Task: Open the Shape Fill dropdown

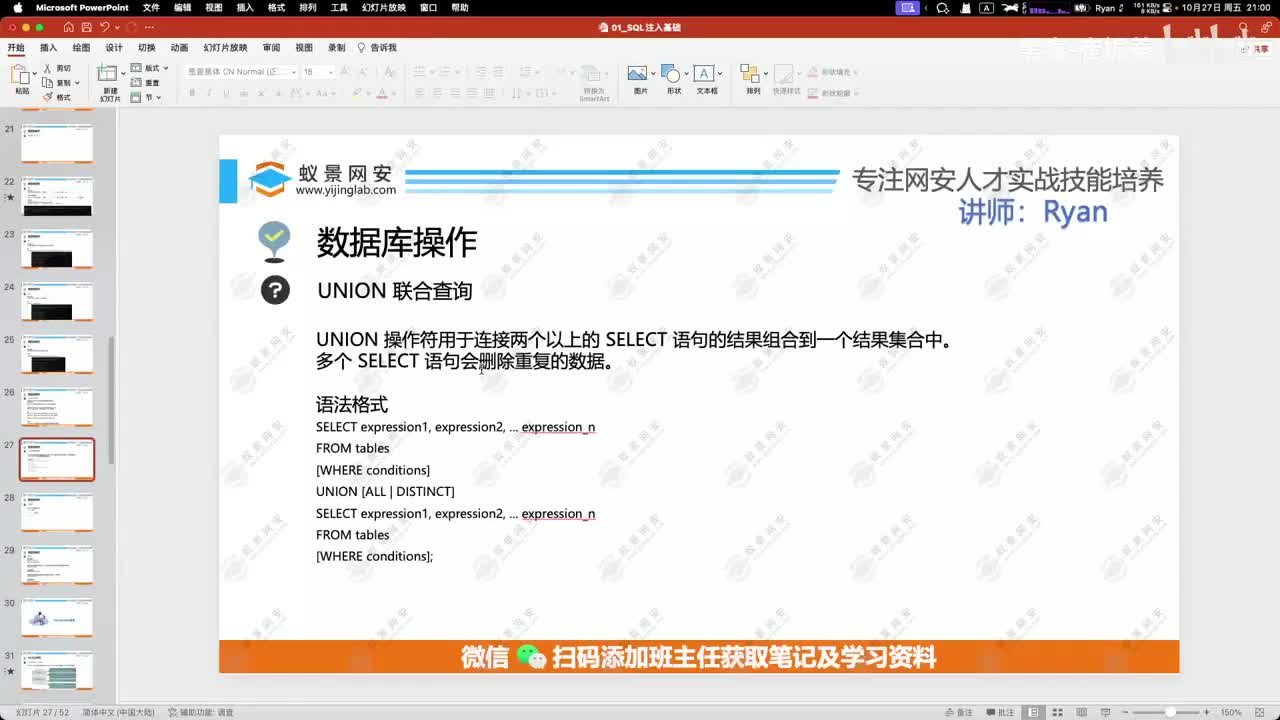Action: 831,72
